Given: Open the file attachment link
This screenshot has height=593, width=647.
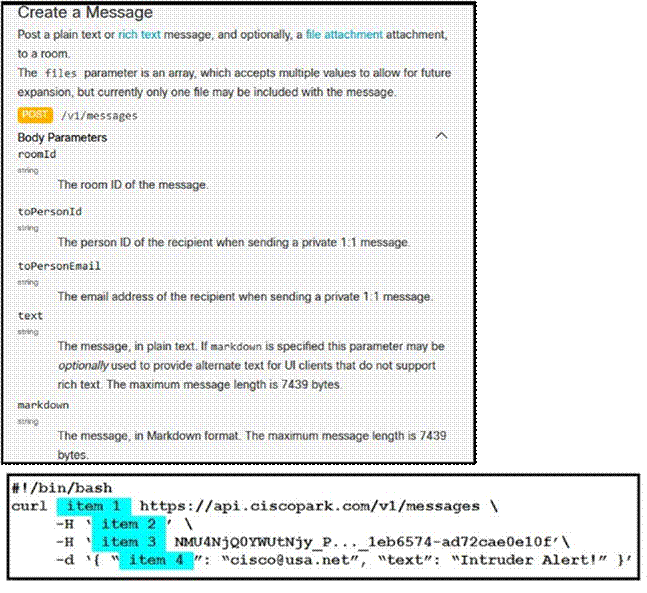Looking at the screenshot, I should 344,35.
